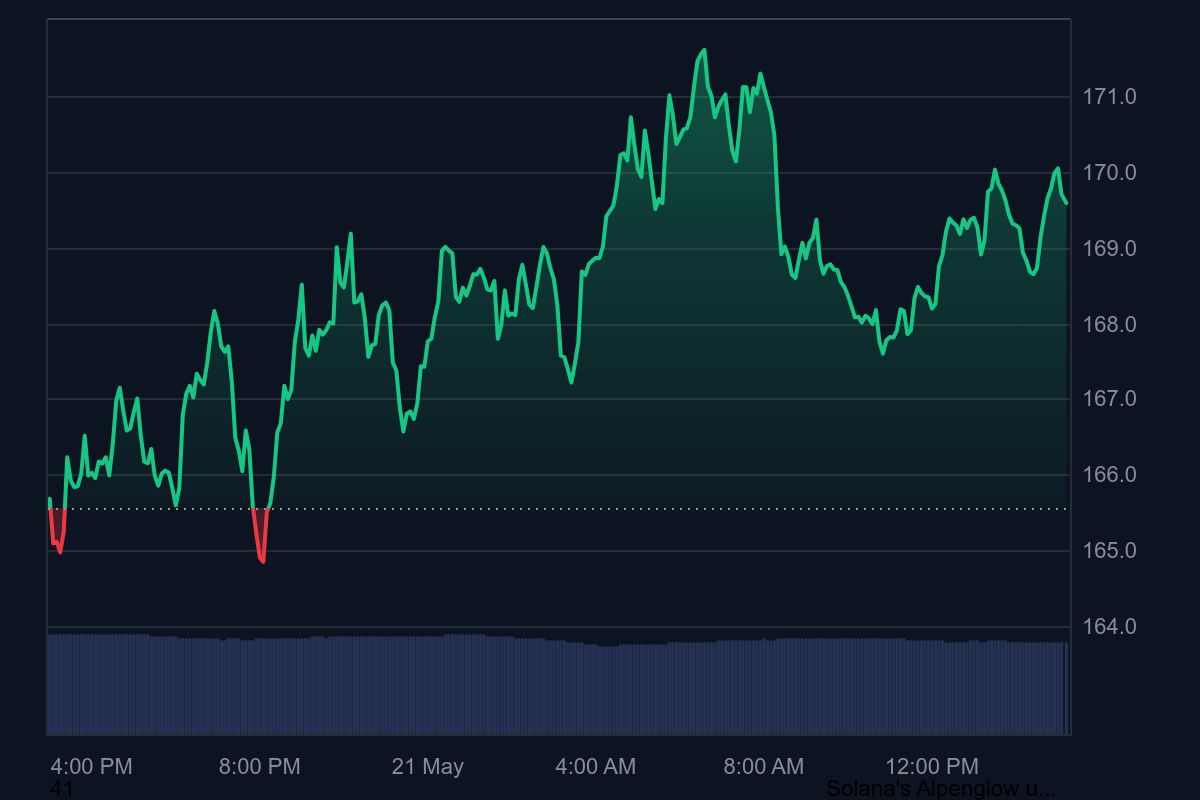
Task: Select the 8:00 AM time label
Action: [763, 767]
